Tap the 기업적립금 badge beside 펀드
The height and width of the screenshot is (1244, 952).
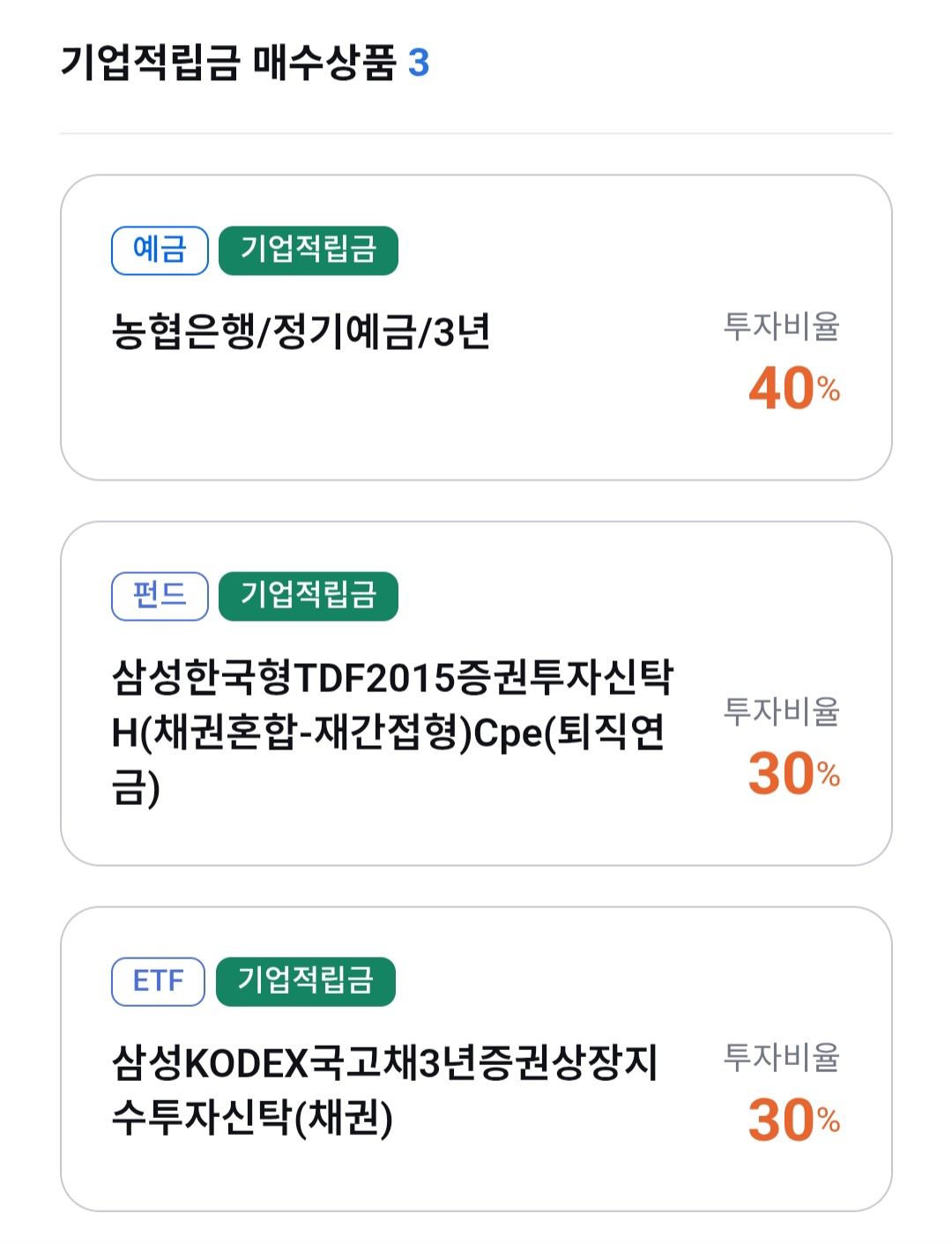[309, 596]
